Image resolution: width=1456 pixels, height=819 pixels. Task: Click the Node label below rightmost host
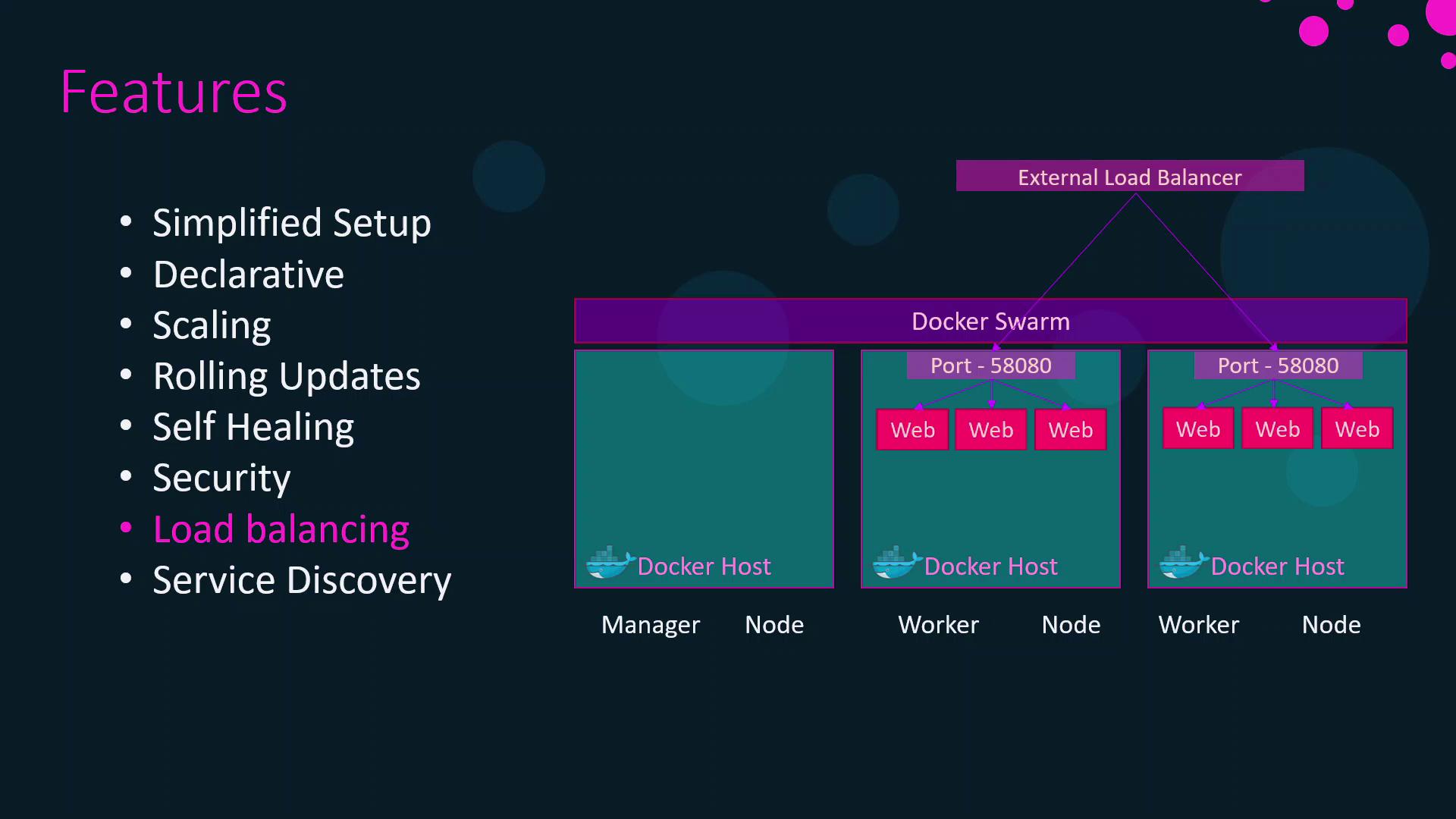pyautogui.click(x=1331, y=625)
